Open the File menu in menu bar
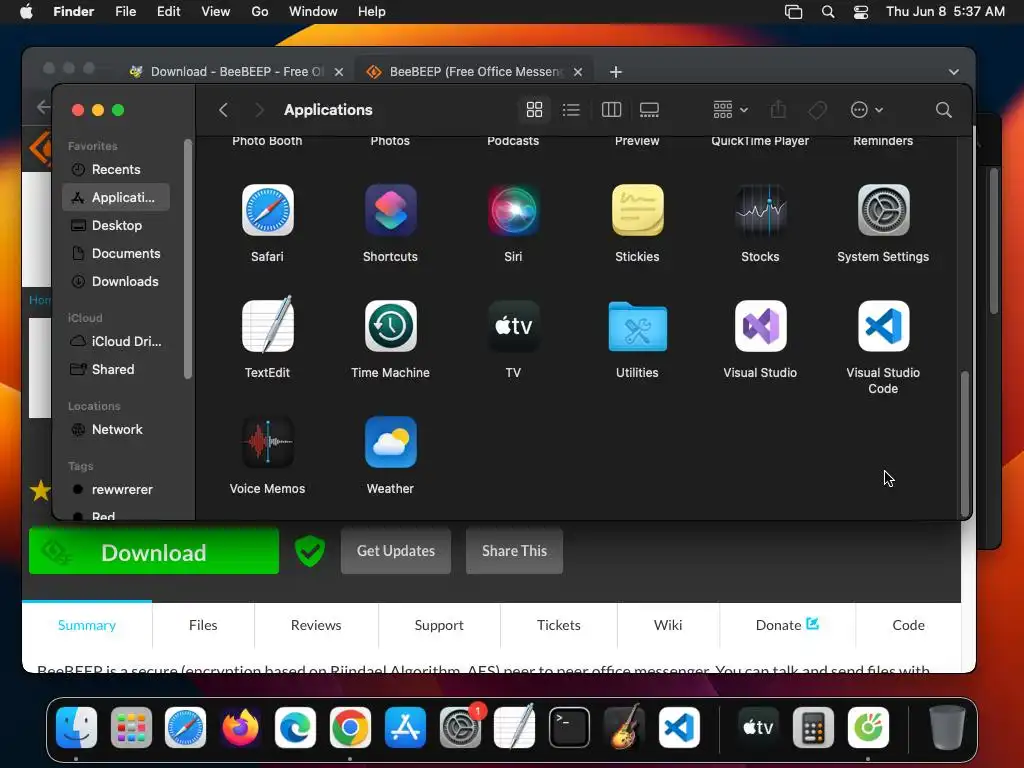The height and width of the screenshot is (768, 1024). coord(125,12)
